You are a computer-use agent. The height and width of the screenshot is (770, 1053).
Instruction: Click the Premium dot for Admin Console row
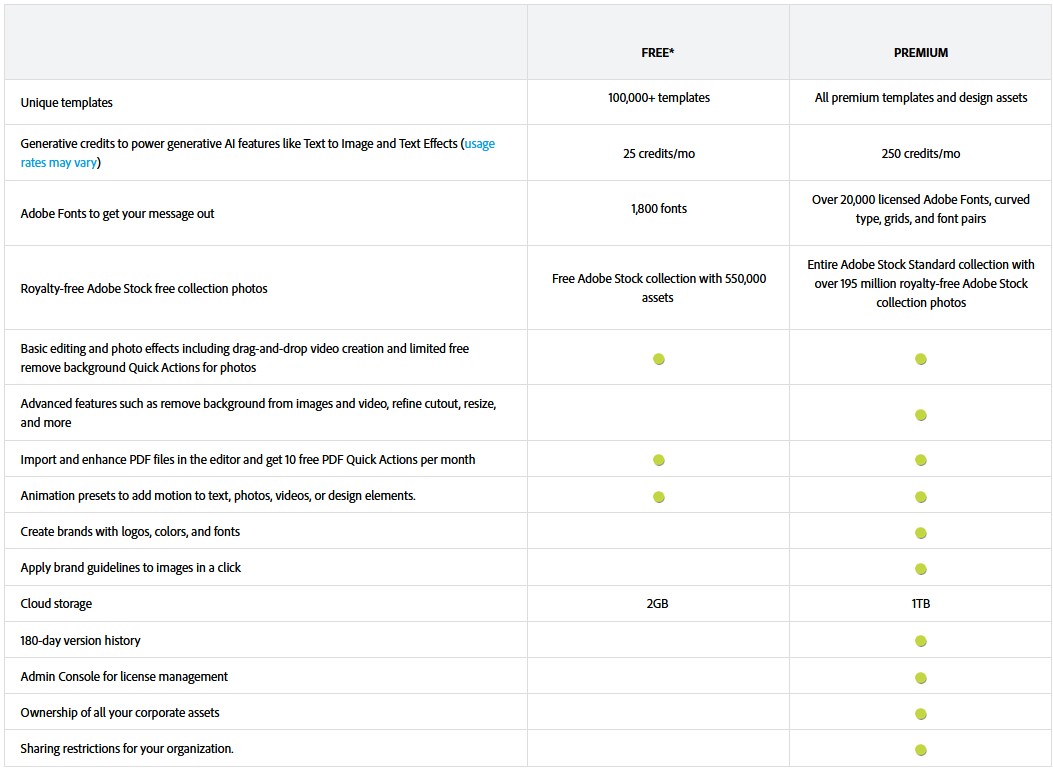[x=921, y=678]
